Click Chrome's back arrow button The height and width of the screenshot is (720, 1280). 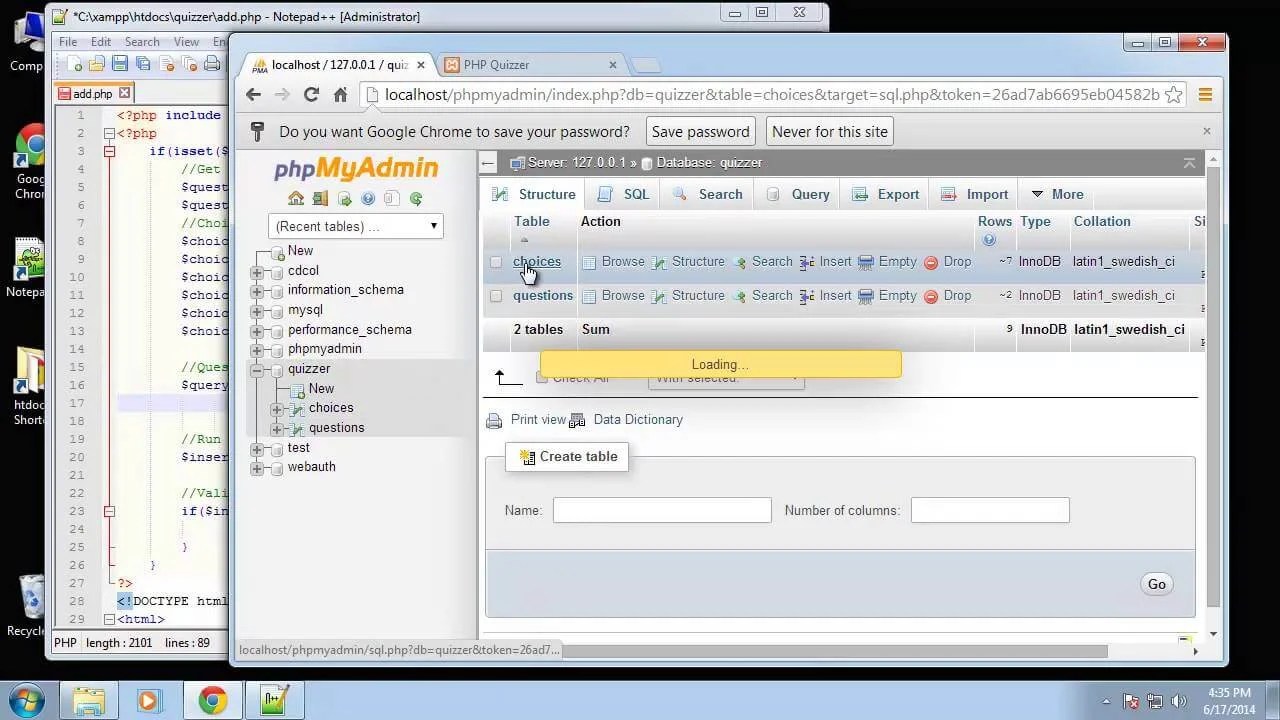(254, 95)
